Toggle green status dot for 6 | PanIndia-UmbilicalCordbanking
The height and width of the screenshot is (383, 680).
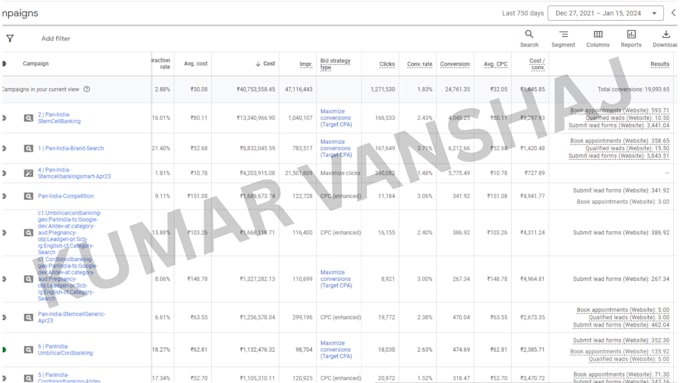click(x=4, y=350)
